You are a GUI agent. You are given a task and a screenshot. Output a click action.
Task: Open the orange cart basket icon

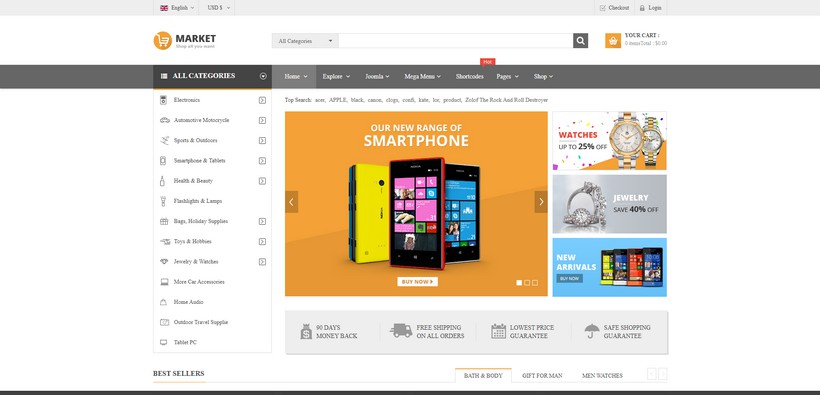[613, 41]
